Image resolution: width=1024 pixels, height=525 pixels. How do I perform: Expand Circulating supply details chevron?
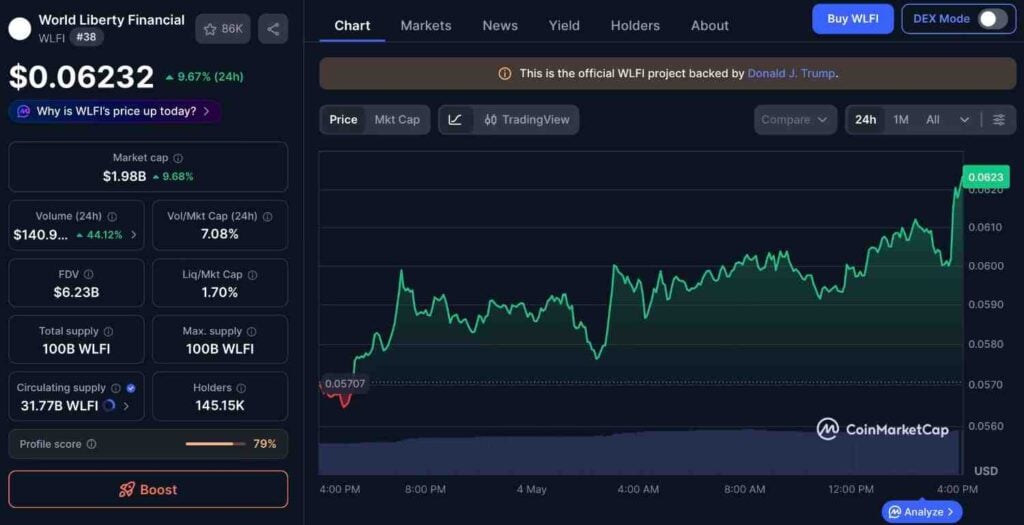(x=126, y=406)
